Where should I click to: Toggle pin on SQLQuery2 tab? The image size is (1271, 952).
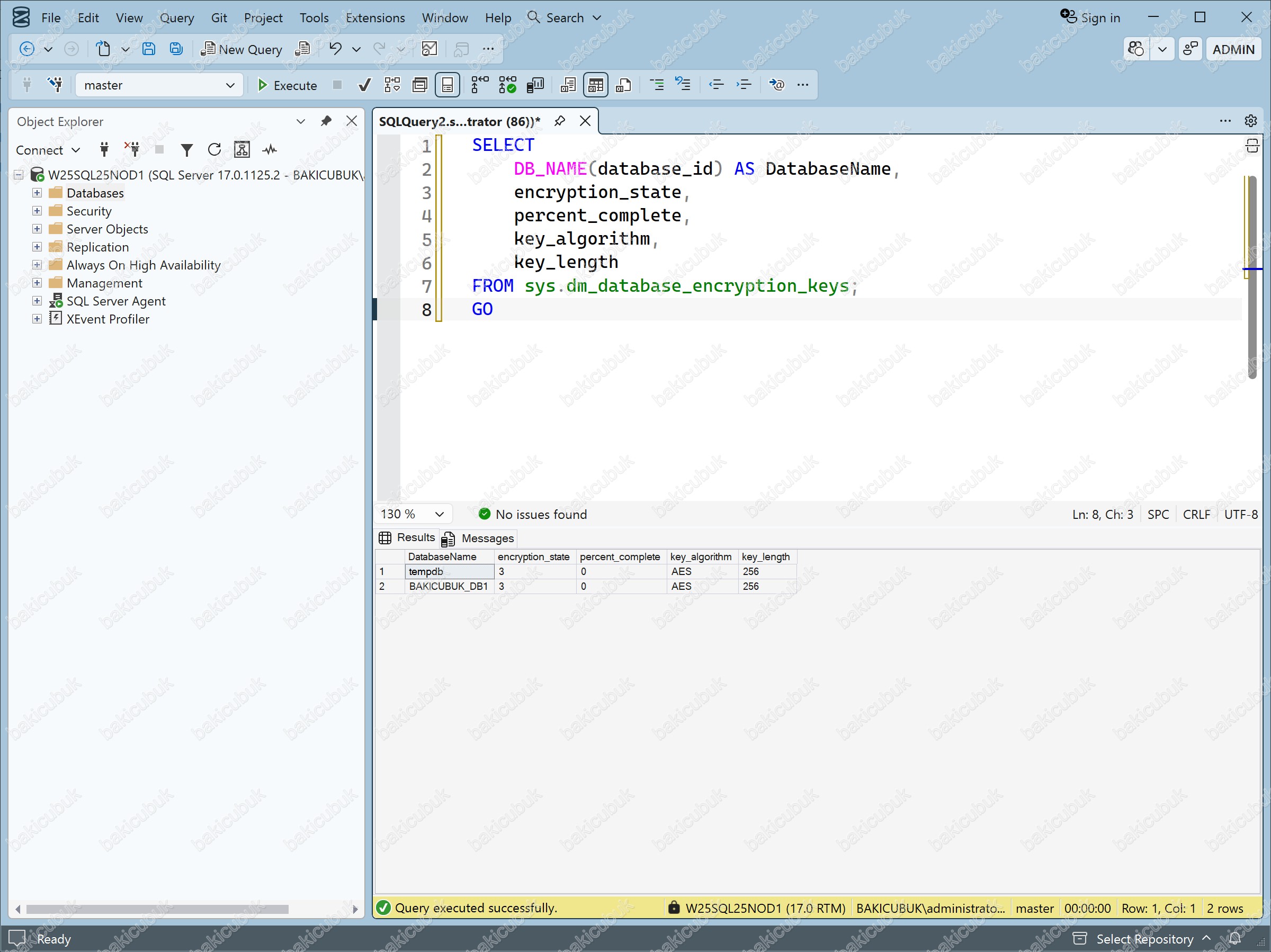pyautogui.click(x=559, y=121)
